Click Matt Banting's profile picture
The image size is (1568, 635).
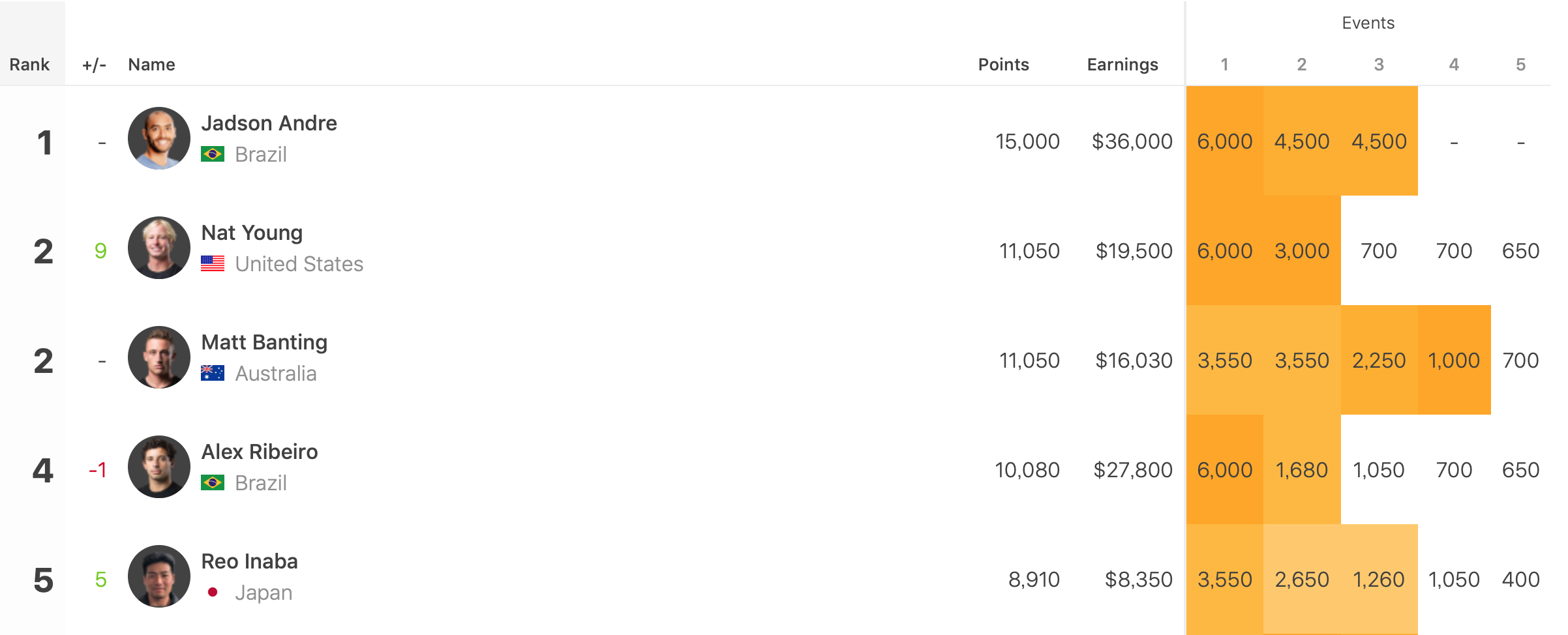click(159, 357)
